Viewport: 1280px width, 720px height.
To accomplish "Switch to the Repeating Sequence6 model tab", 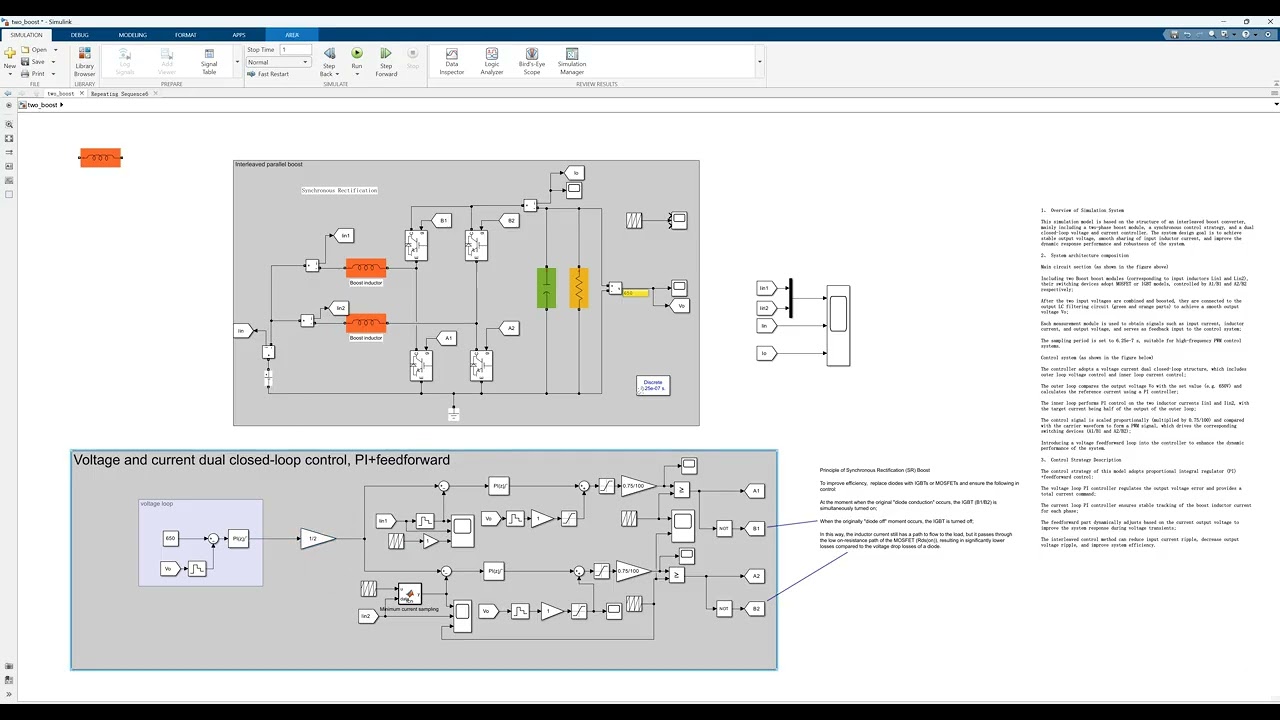I will (119, 94).
